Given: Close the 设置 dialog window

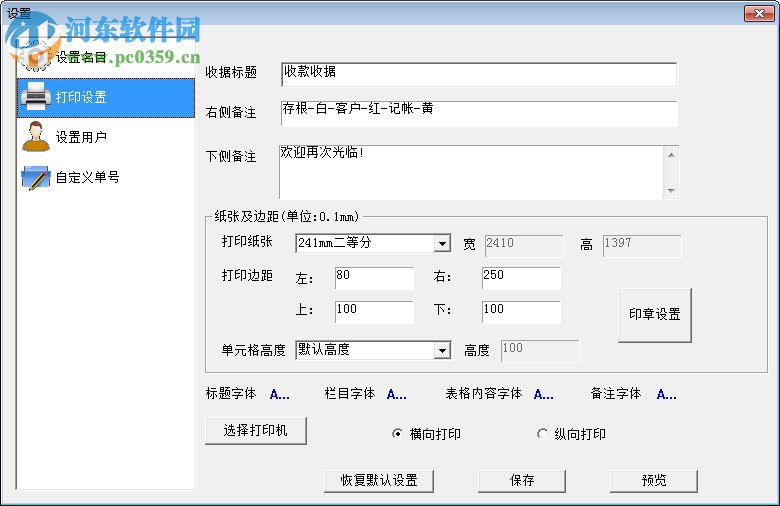Looking at the screenshot, I should click(x=759, y=13).
